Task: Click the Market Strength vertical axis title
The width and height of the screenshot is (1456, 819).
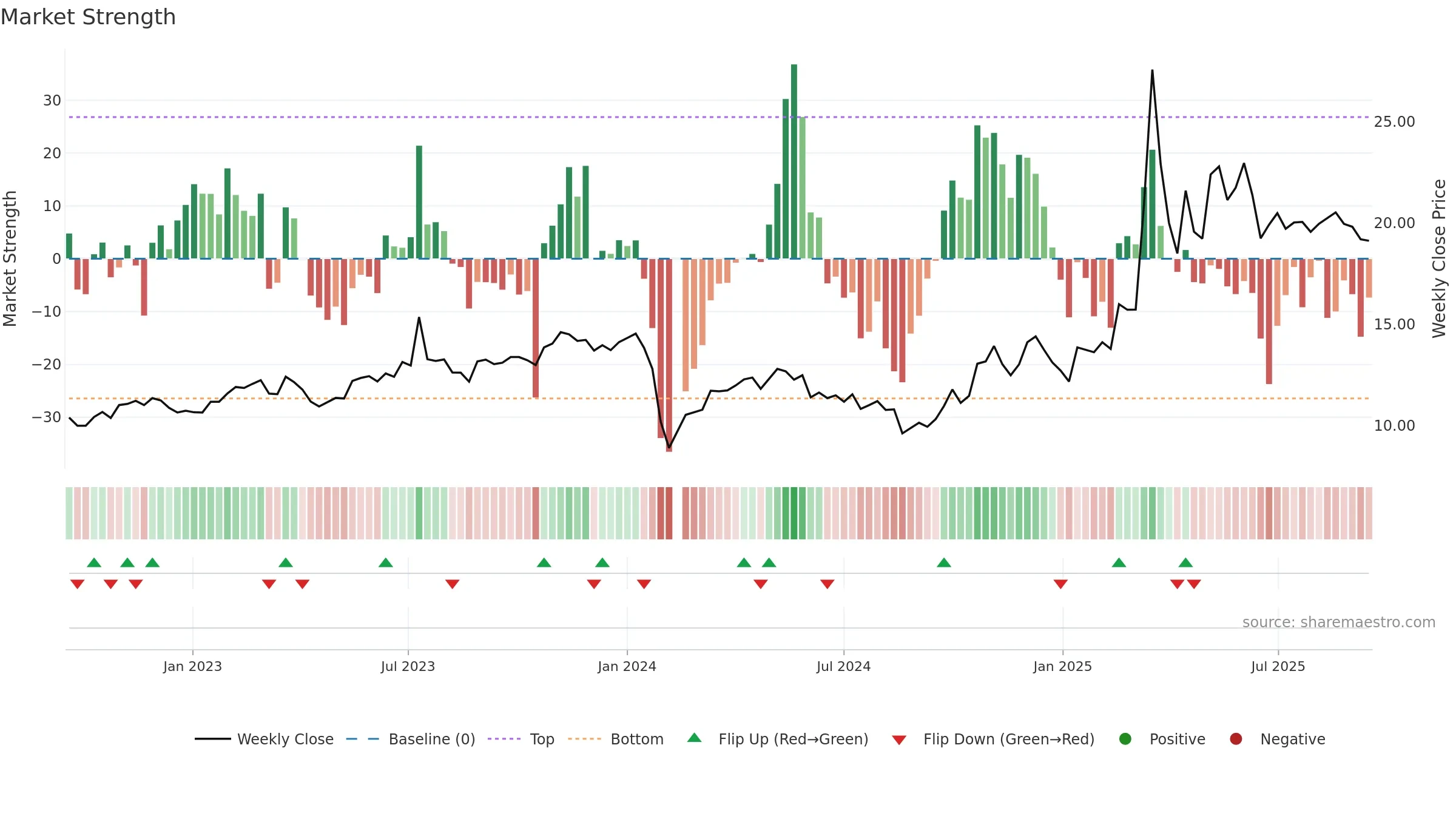Action: coord(10,258)
